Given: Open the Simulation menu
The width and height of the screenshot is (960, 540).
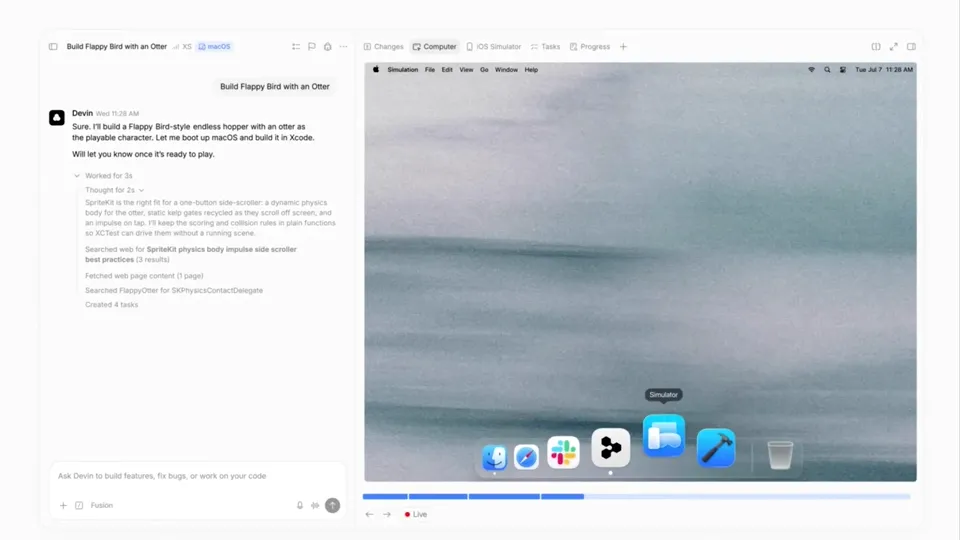Looking at the screenshot, I should click(x=403, y=70).
